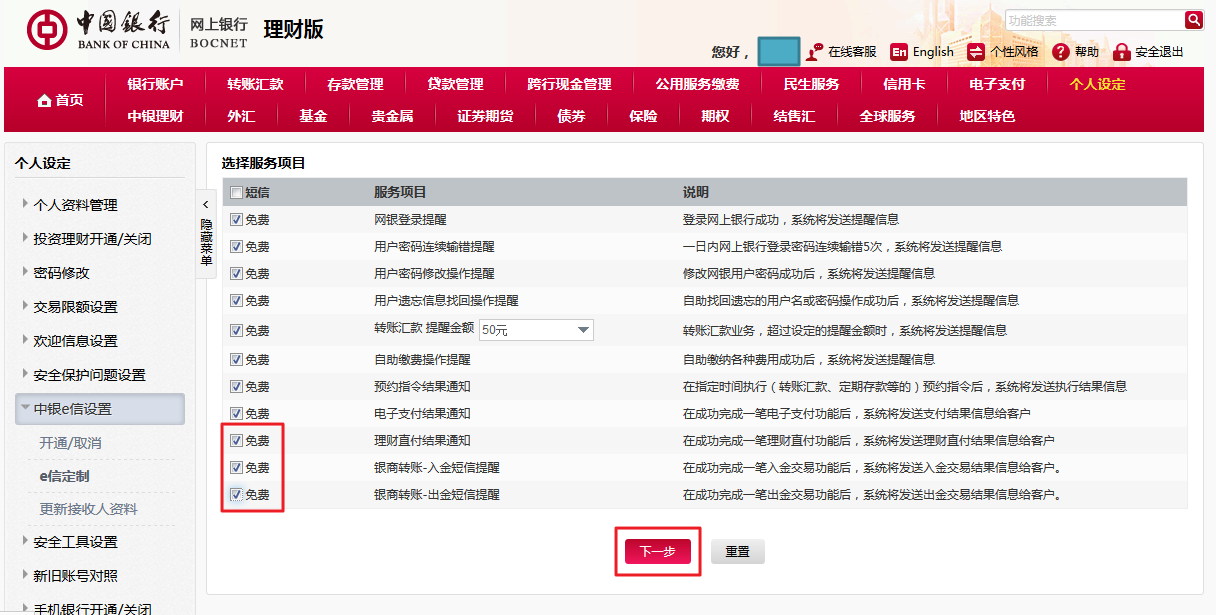Uncheck 网银登录提醒 checkbox

(x=236, y=219)
